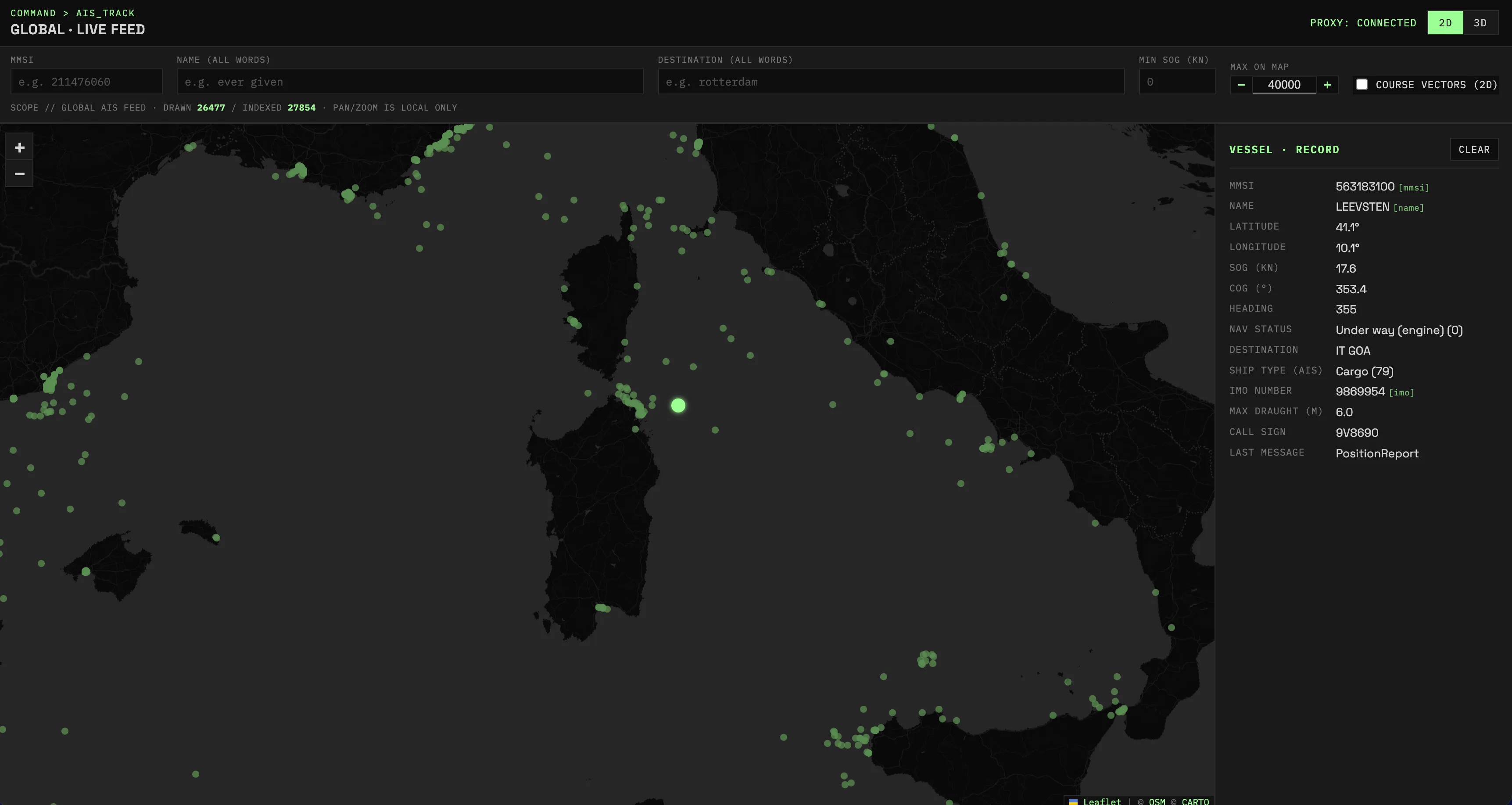Click the [name] tag beside LEEVSTEN
This screenshot has height=805, width=1512.
point(1409,208)
